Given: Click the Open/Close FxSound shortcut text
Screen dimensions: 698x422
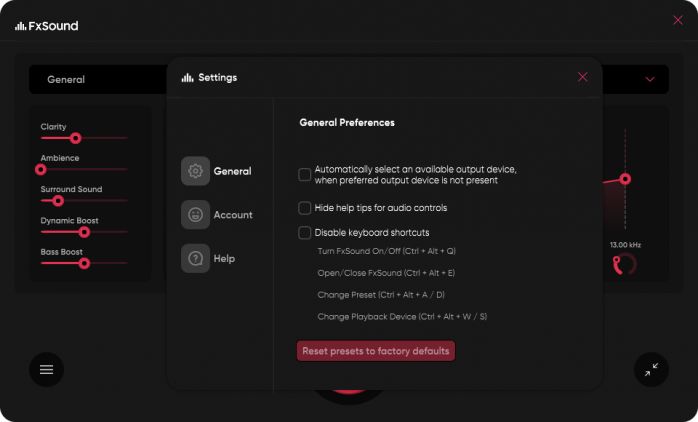Looking at the screenshot, I should 386,273.
